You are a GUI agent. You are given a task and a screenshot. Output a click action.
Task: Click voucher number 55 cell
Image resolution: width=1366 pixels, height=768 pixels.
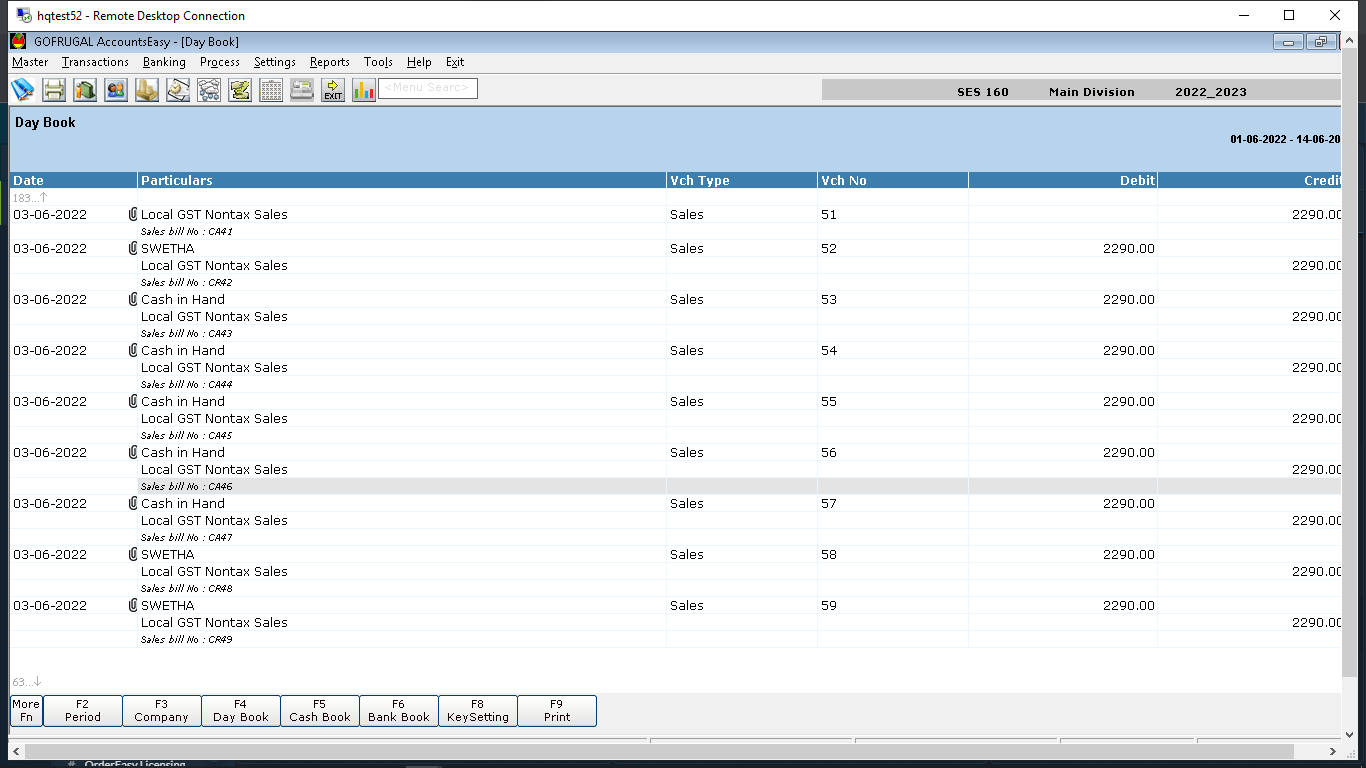893,401
